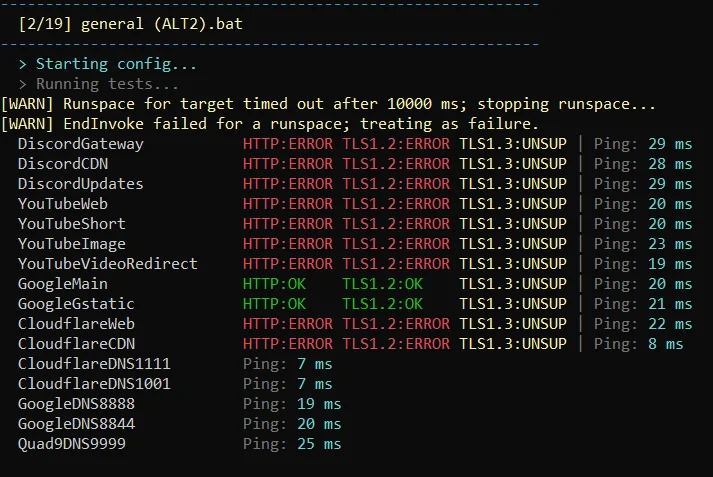Click HTTP:ERROR status for CloudflareWeb
Image resolution: width=713 pixels, height=477 pixels.
(x=288, y=324)
